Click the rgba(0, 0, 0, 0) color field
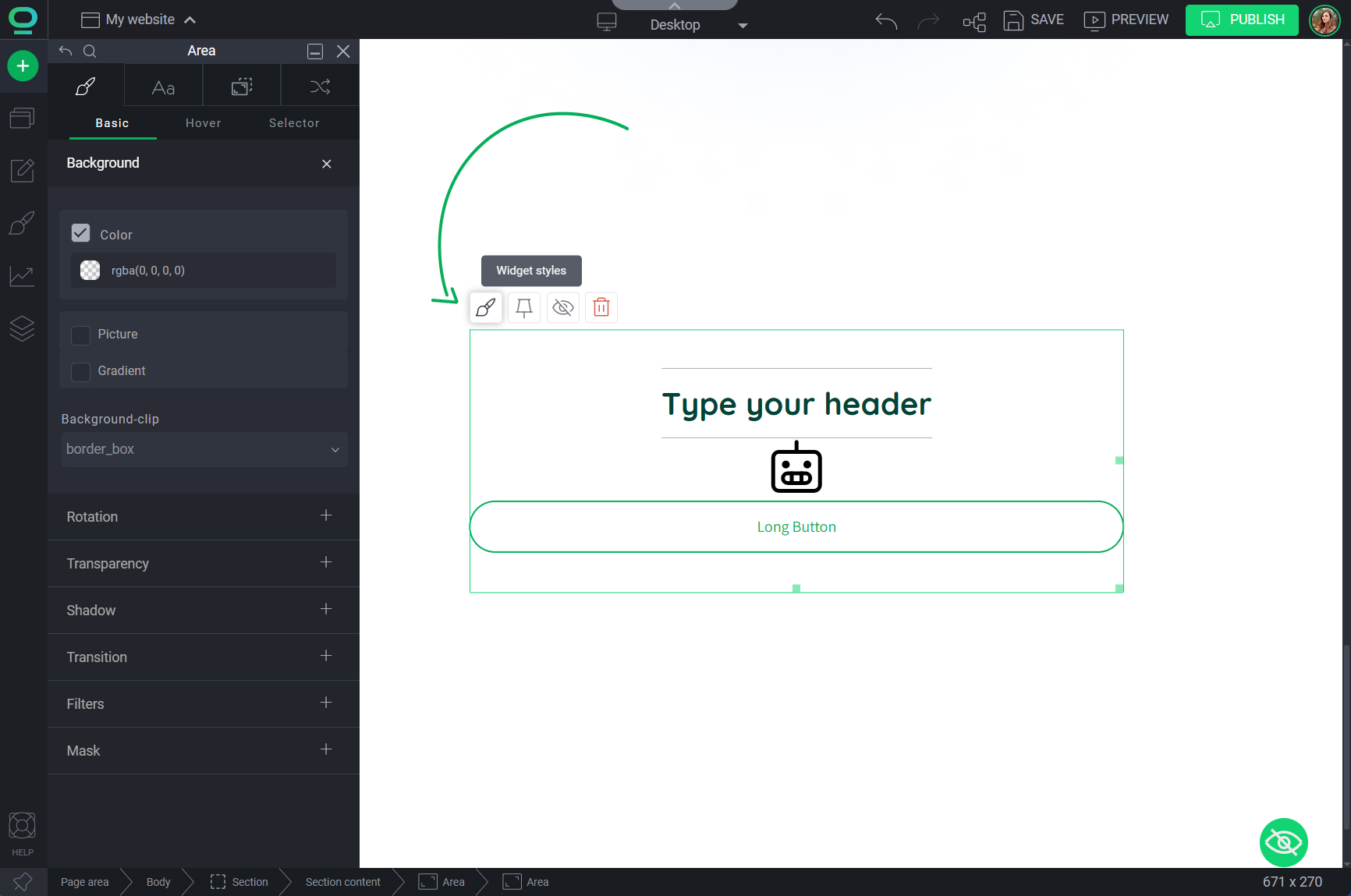1351x896 pixels. coord(204,271)
